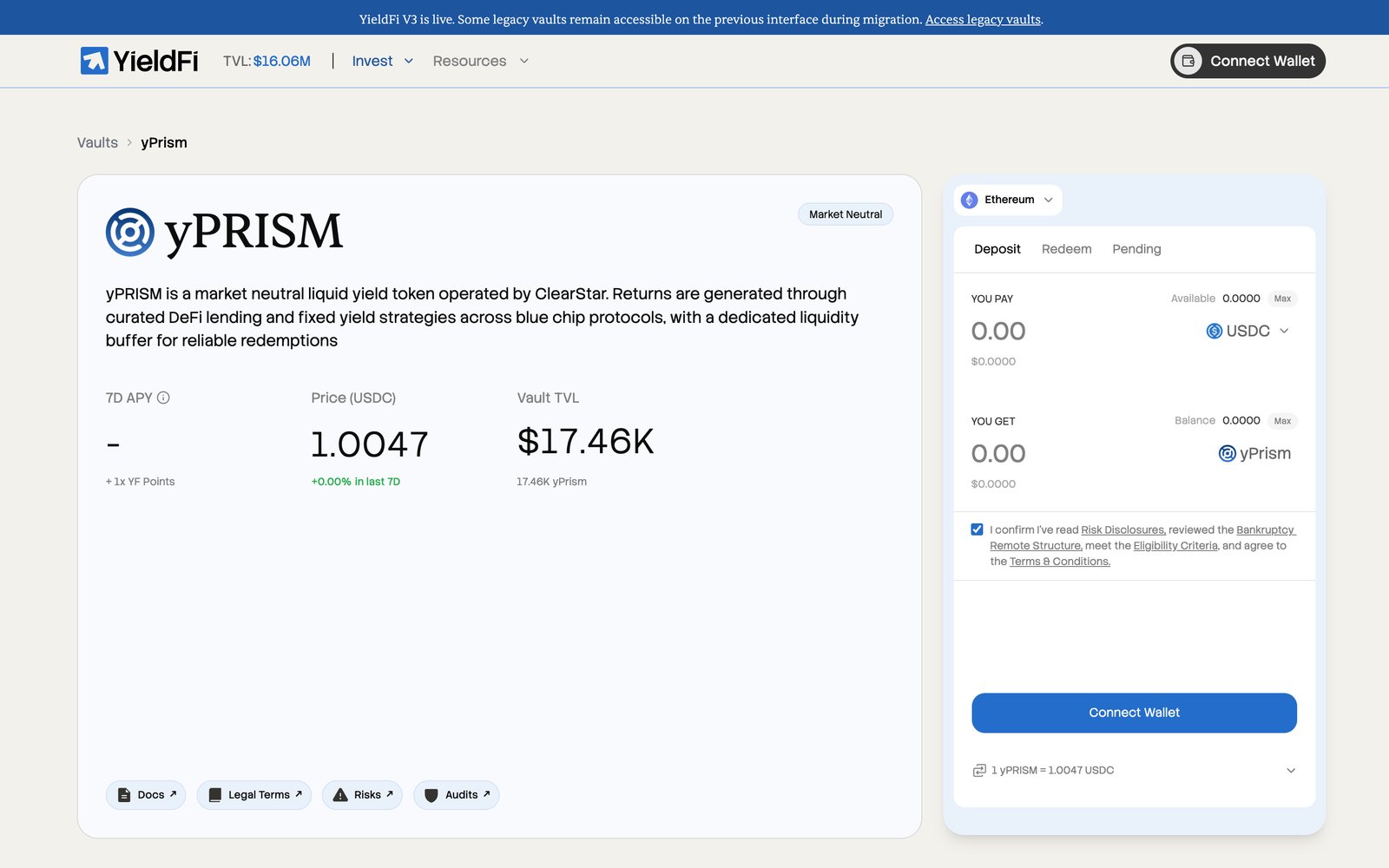The width and height of the screenshot is (1389, 868).
Task: Click the + 1x YF Points text
Action: (140, 482)
